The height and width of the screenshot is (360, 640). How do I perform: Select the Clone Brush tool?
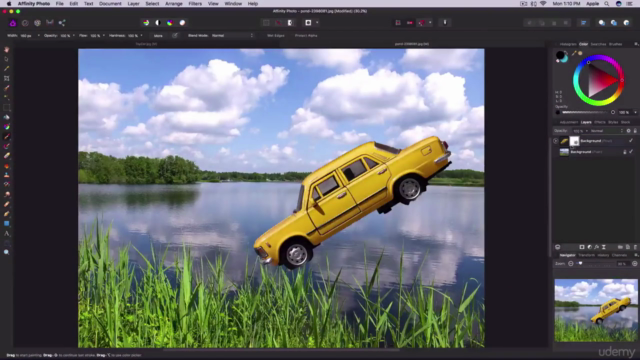point(7,175)
